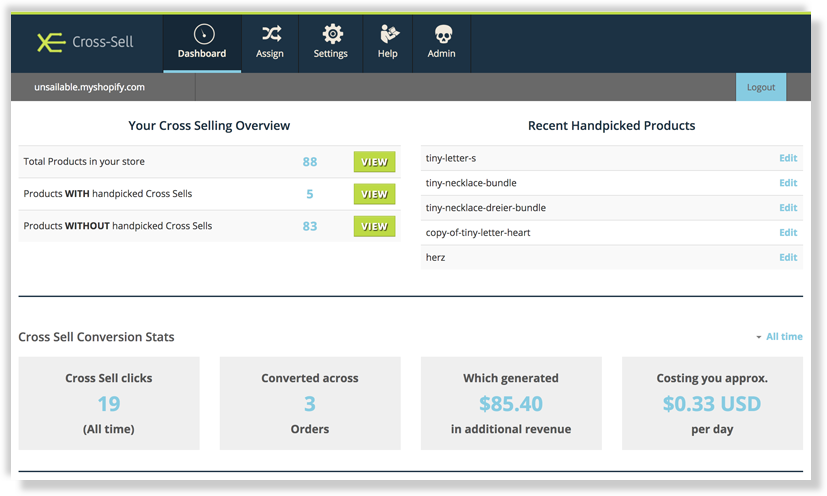
Task: Click the Costing you approx. card title
Action: click(x=712, y=378)
